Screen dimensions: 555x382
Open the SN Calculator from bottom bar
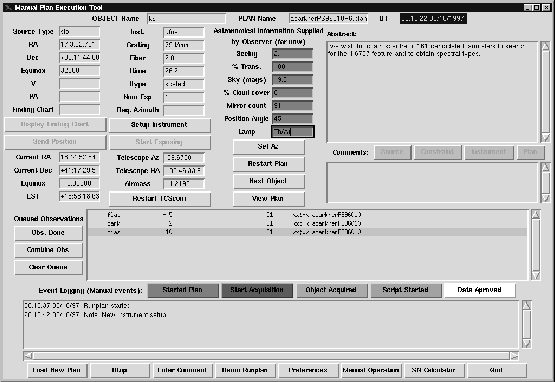pos(434,371)
